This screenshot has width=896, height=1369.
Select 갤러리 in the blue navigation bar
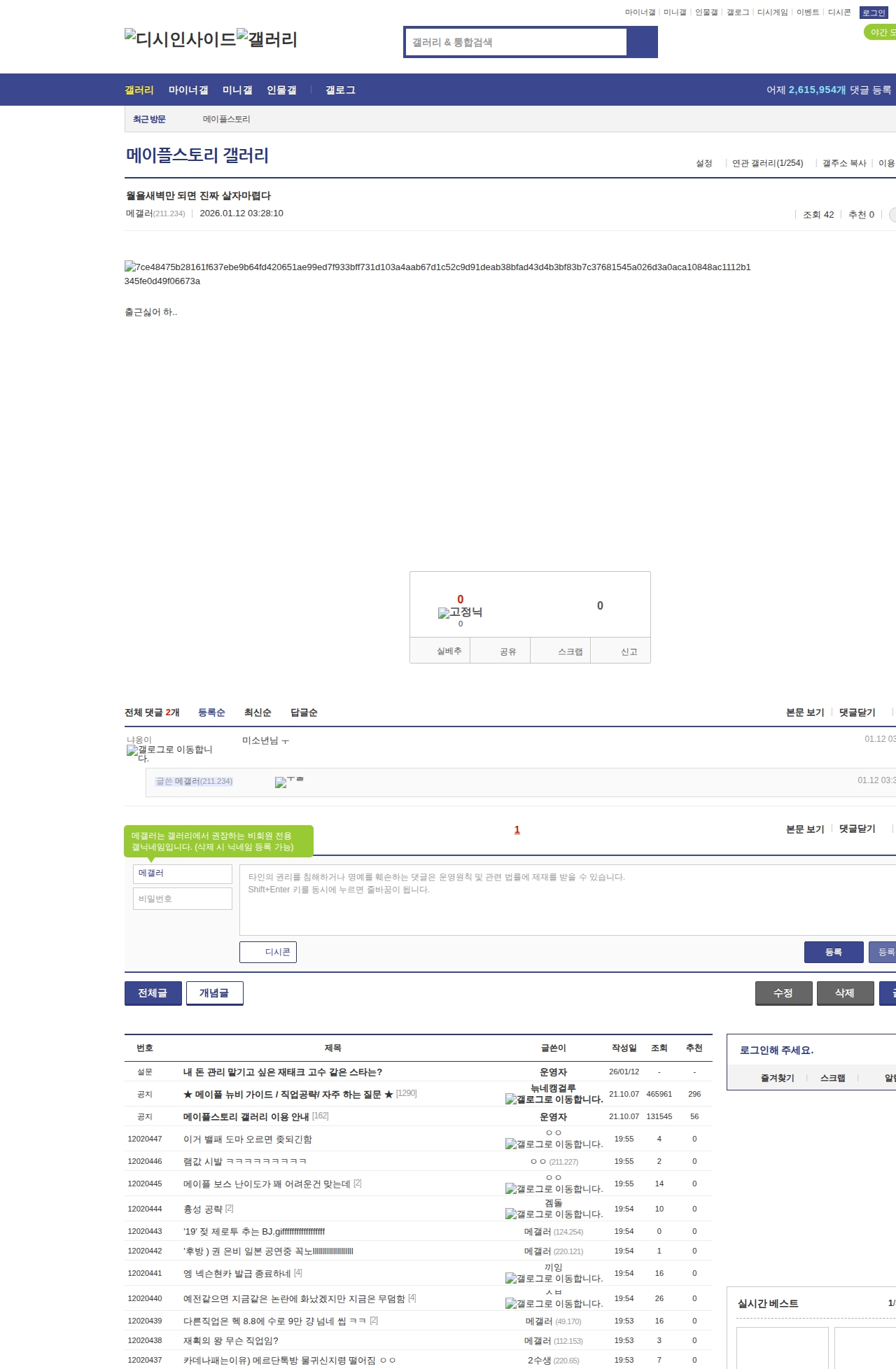(139, 90)
